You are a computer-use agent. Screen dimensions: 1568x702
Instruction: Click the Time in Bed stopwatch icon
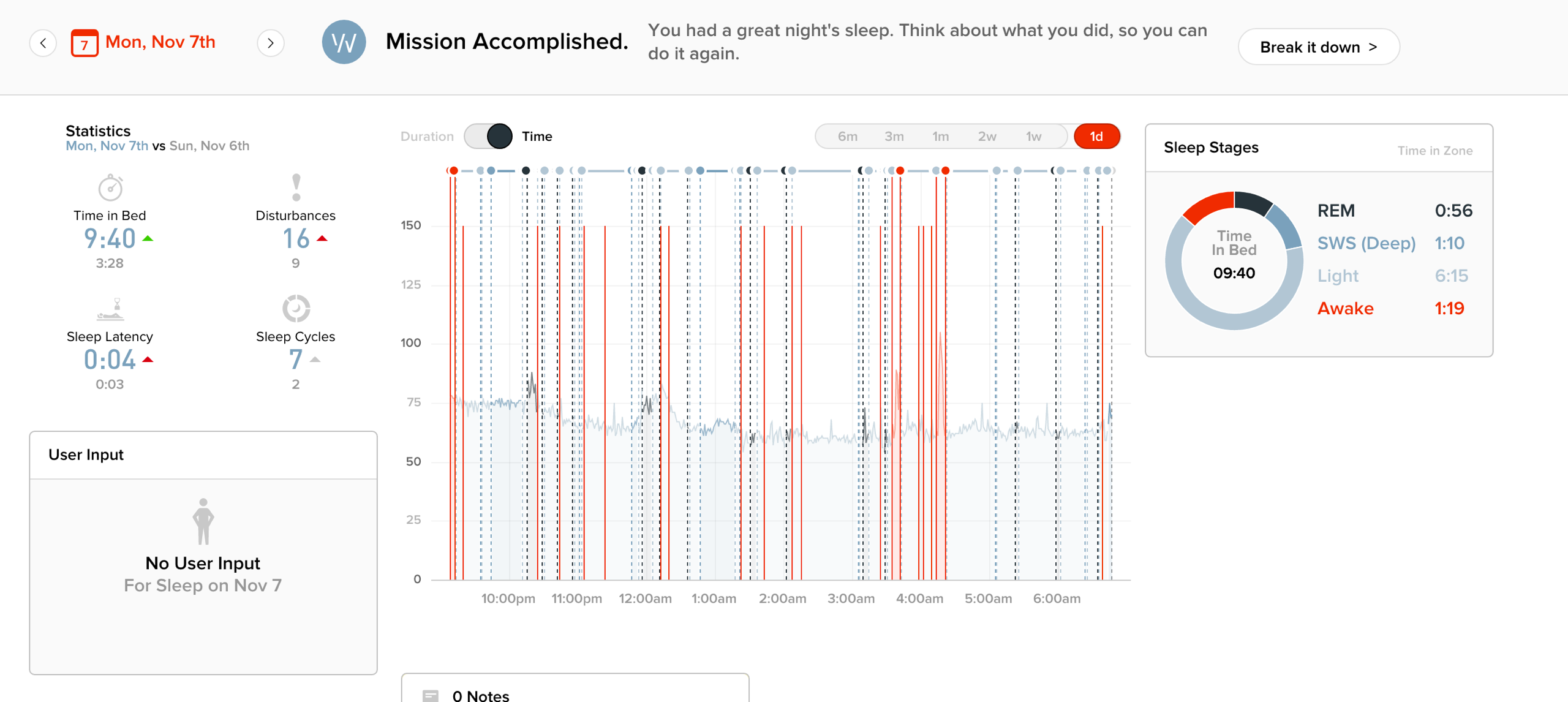click(x=110, y=187)
